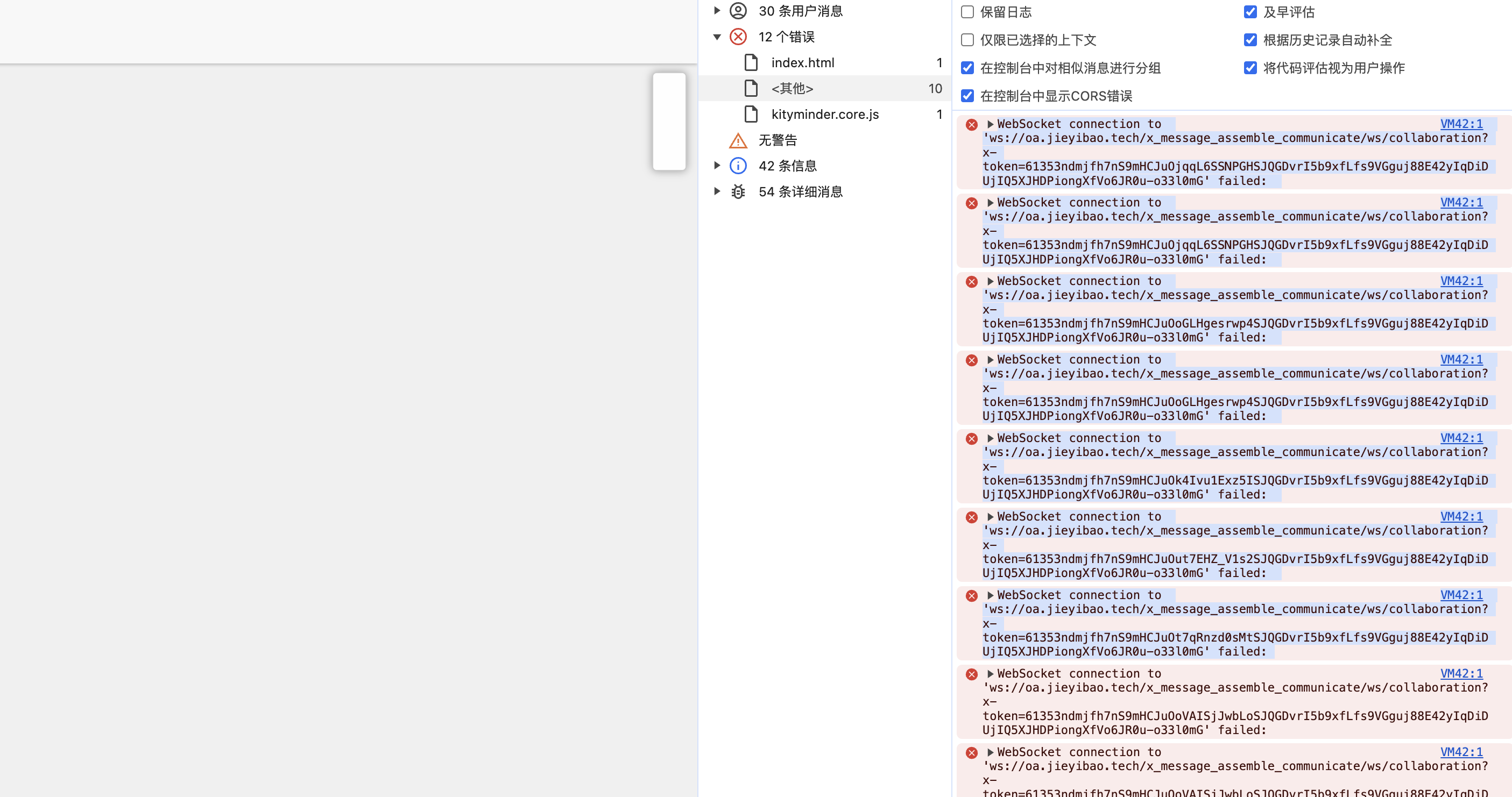Click the kityminder.core.js file icon
Screen dimensions: 1512x797
click(x=751, y=115)
